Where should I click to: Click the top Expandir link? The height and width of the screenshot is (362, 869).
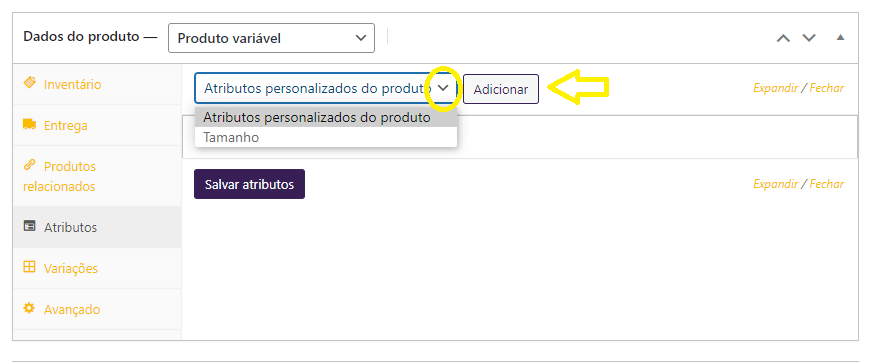click(775, 88)
